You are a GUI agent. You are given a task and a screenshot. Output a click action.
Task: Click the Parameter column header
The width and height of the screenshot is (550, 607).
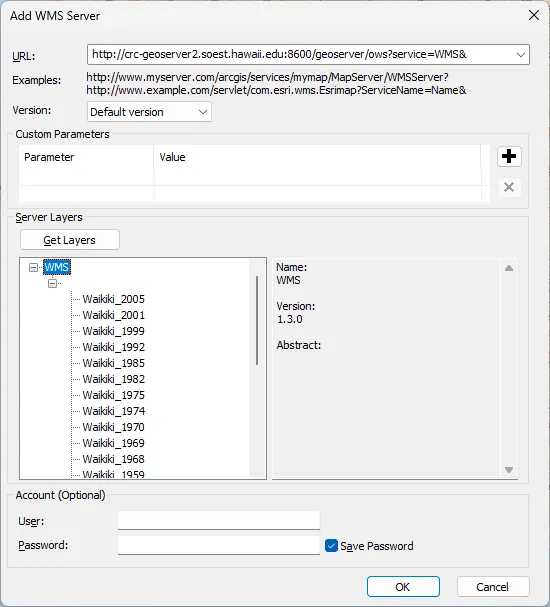[86, 157]
